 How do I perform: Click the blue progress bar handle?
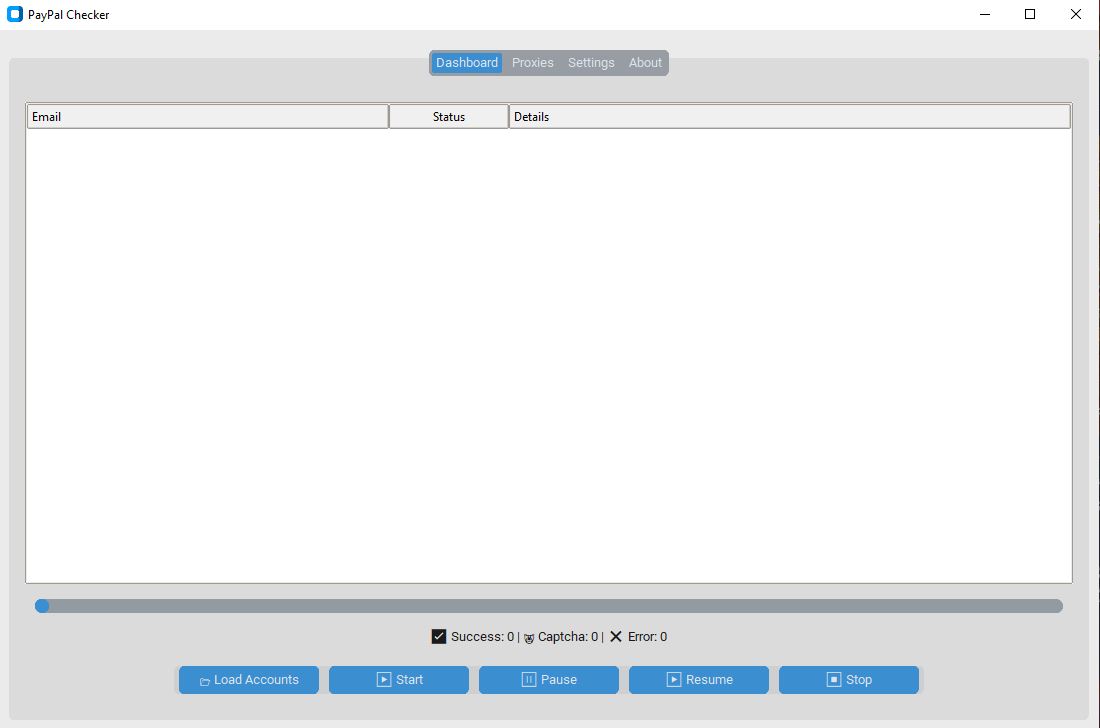coord(42,606)
